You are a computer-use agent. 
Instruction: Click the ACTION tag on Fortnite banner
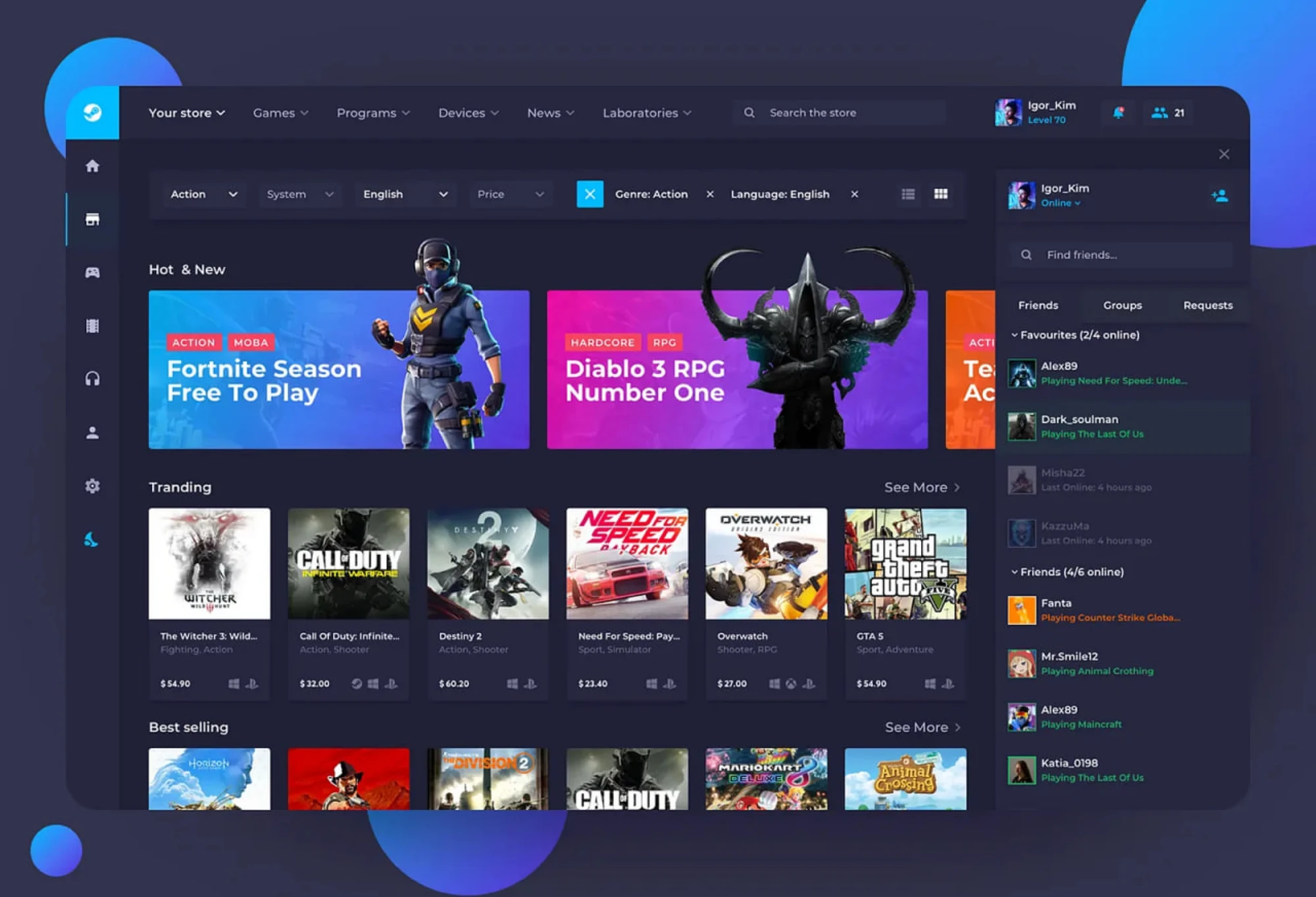193,342
